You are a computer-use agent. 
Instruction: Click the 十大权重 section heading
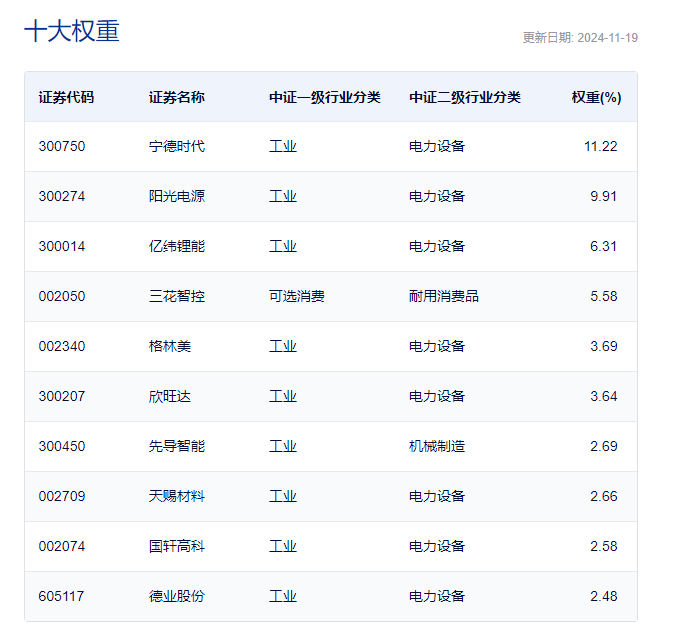click(71, 31)
